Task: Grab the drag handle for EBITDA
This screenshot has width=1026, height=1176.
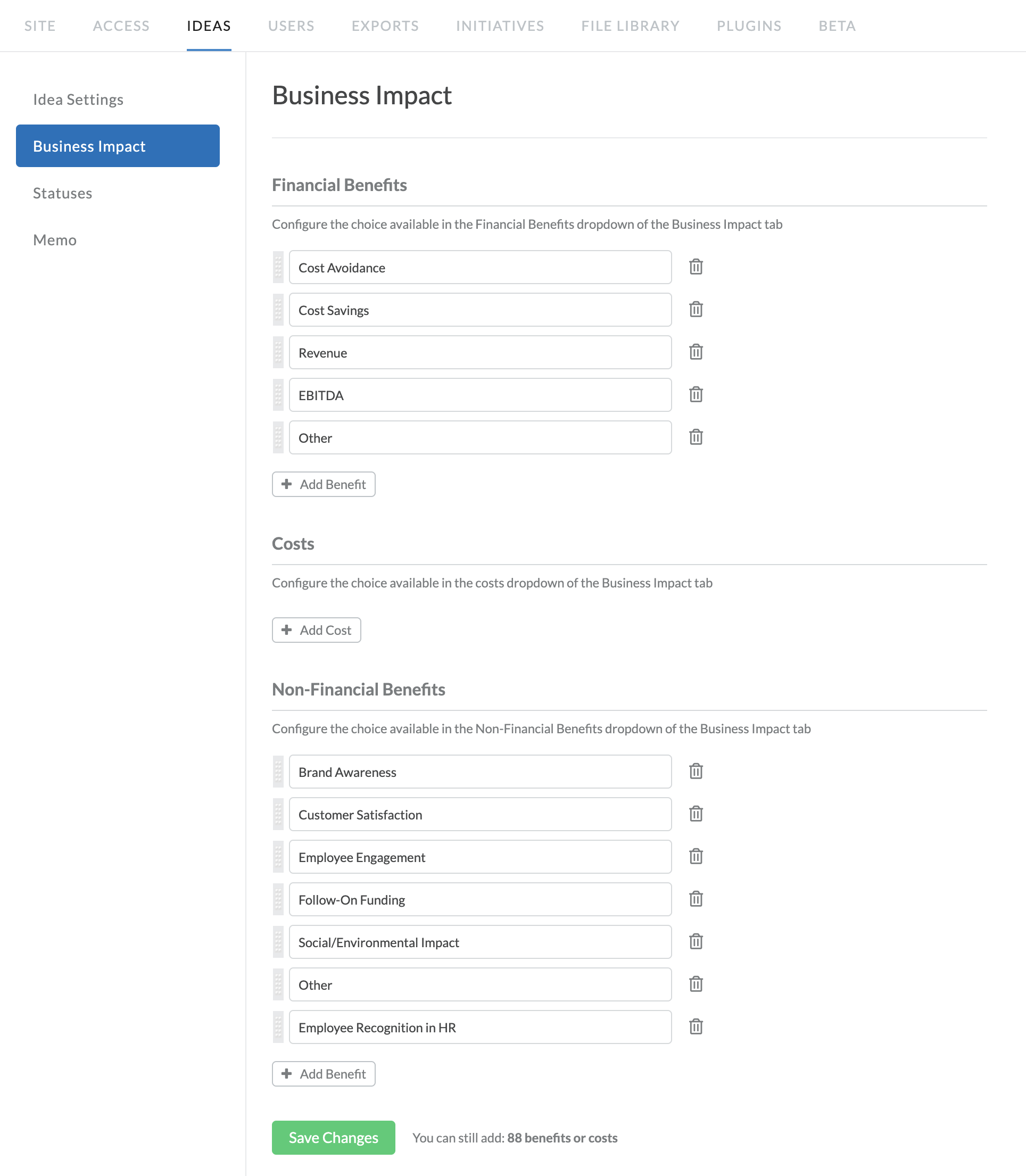Action: [x=278, y=395]
